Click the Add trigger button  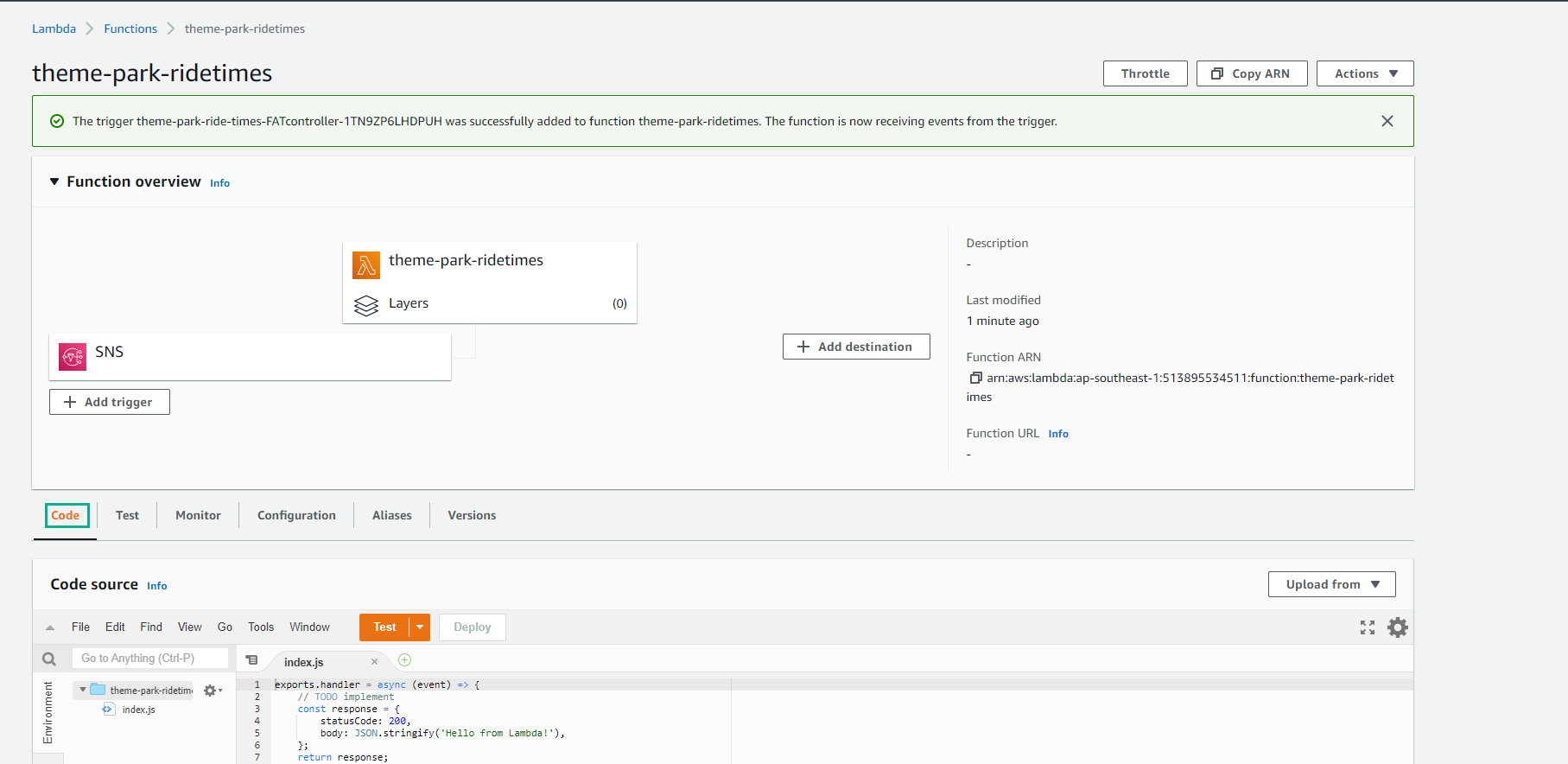pyautogui.click(x=110, y=402)
